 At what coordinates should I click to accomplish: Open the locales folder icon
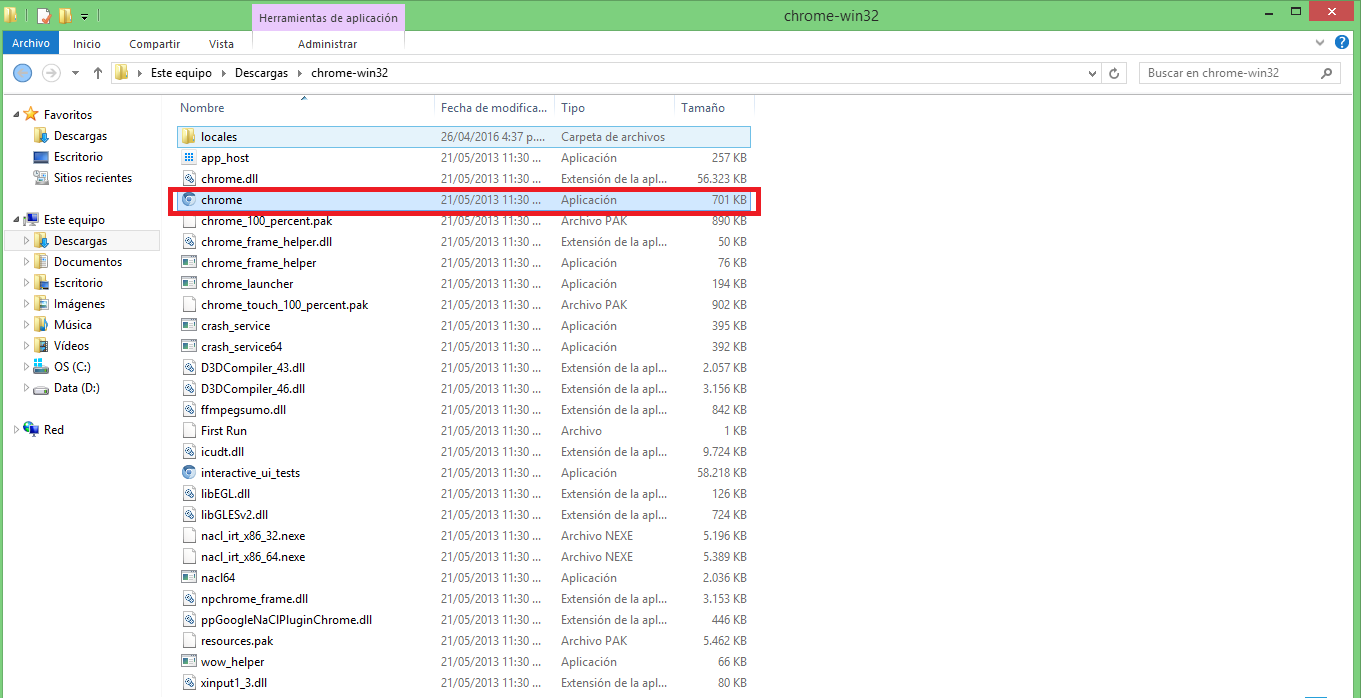[189, 137]
